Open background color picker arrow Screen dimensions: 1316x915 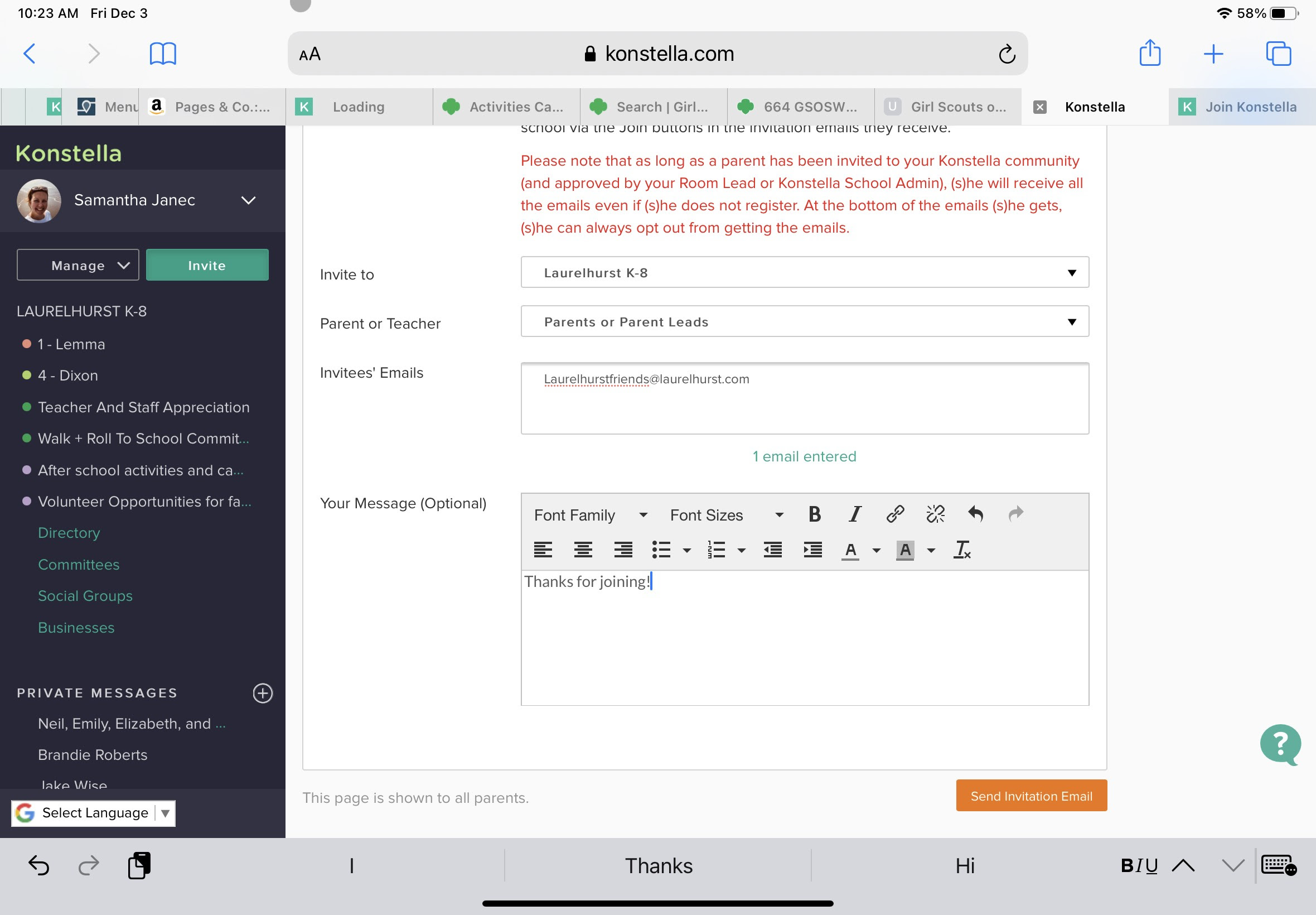point(931,550)
